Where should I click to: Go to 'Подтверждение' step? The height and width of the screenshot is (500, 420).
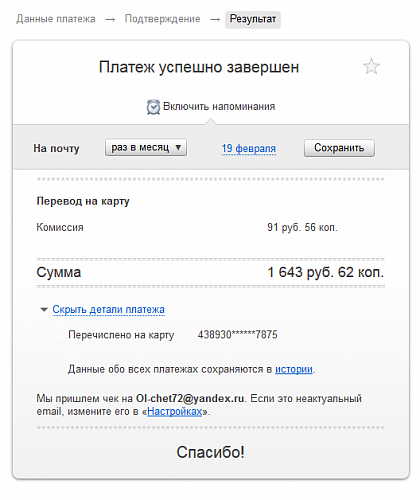(x=162, y=19)
